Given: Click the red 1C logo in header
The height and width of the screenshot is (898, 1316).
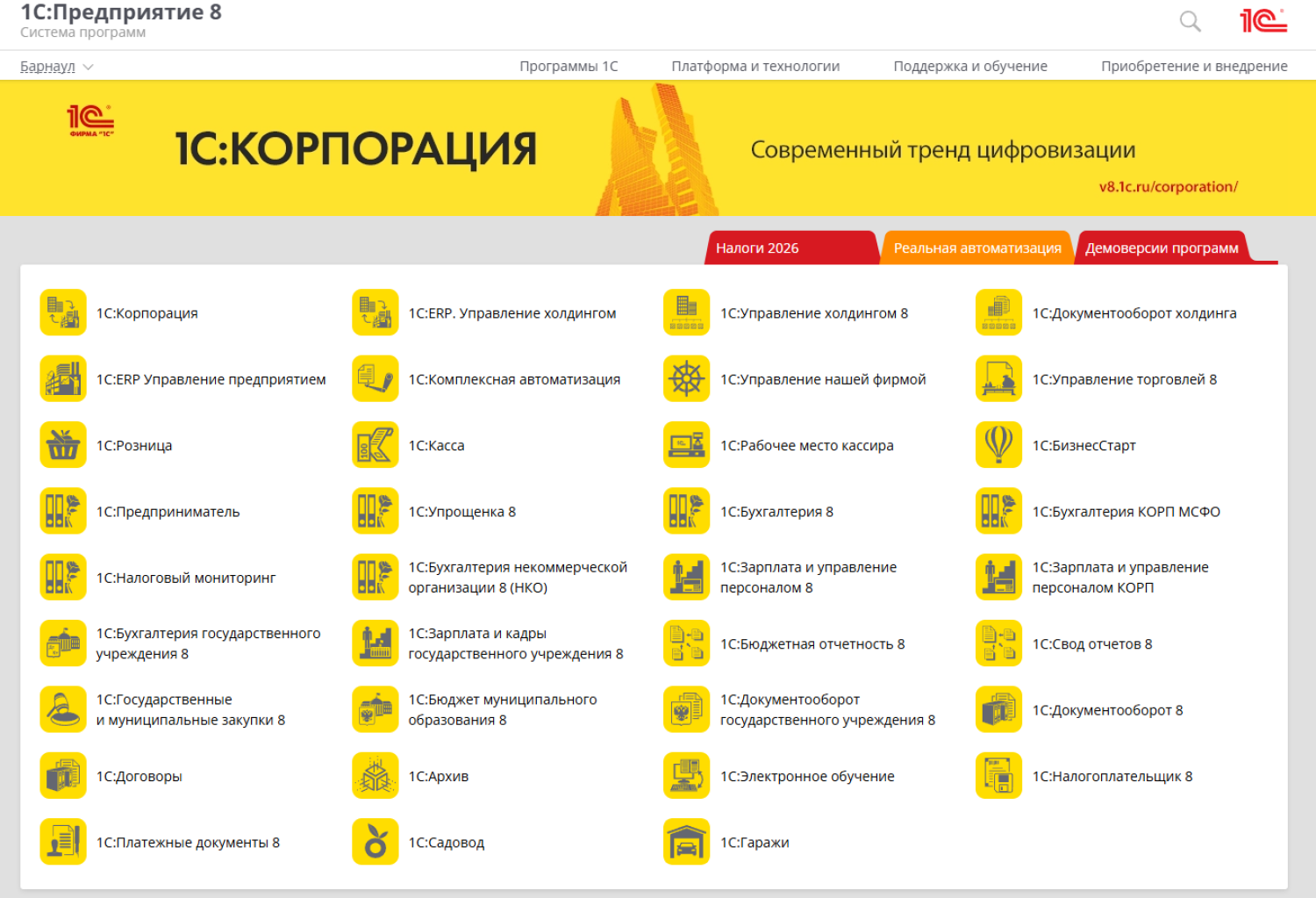Looking at the screenshot, I should pyautogui.click(x=1262, y=21).
